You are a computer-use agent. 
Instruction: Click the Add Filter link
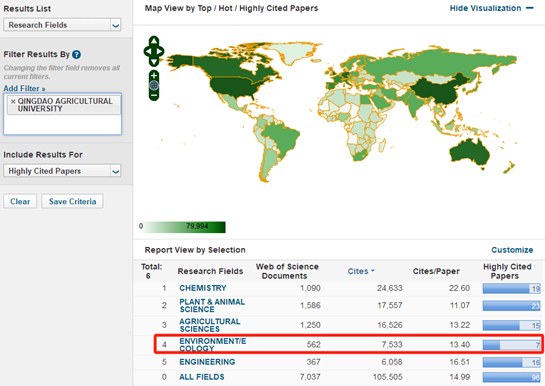point(24,89)
